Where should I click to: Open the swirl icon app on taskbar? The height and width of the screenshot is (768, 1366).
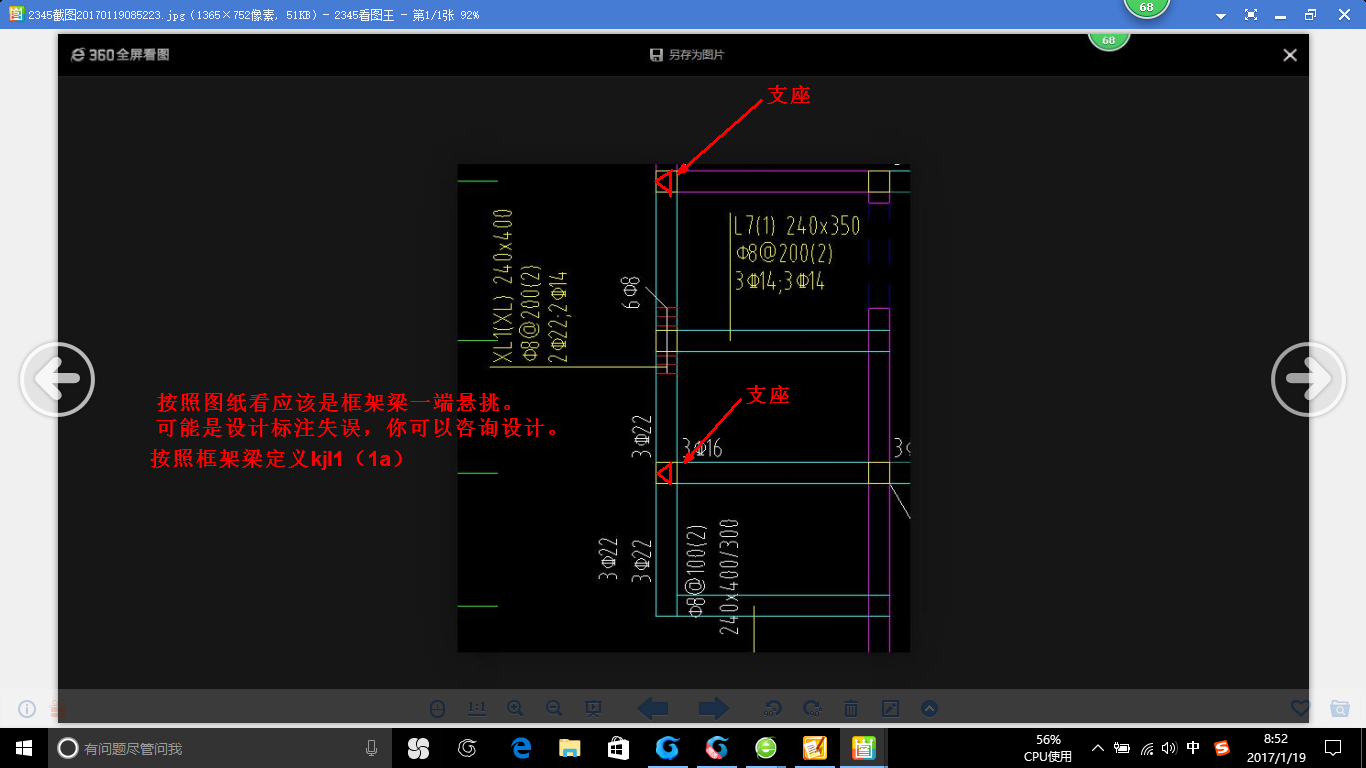(x=467, y=748)
